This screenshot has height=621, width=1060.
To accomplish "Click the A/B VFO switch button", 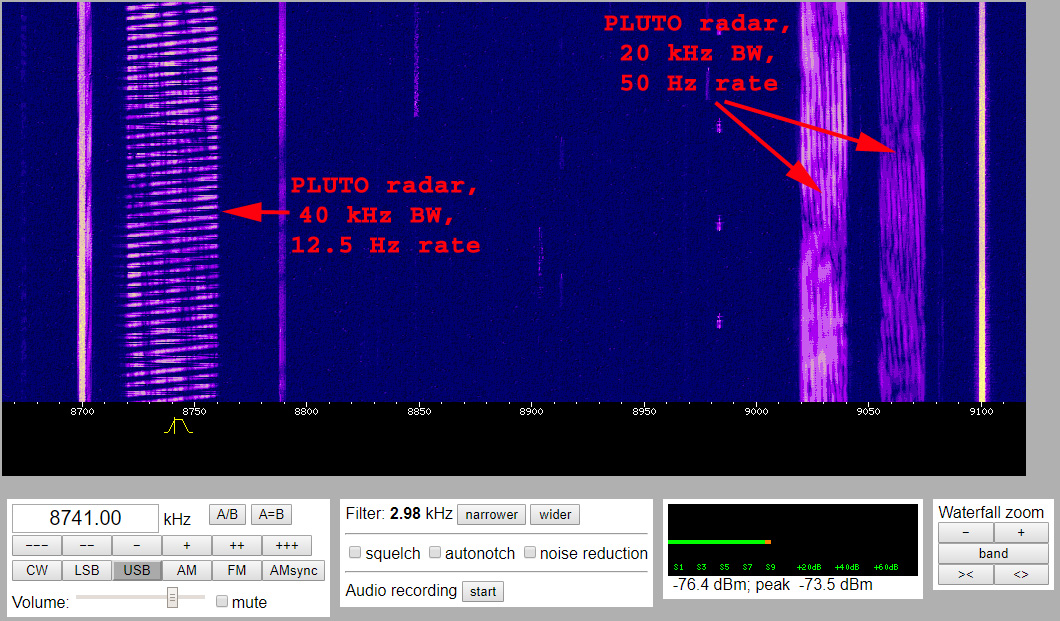I will click(x=227, y=514).
